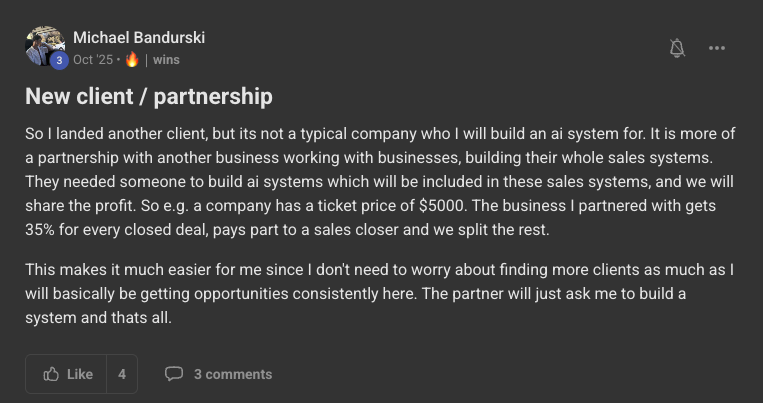Open the "wins" category link
Screen dimensions: 763x403
point(166,60)
